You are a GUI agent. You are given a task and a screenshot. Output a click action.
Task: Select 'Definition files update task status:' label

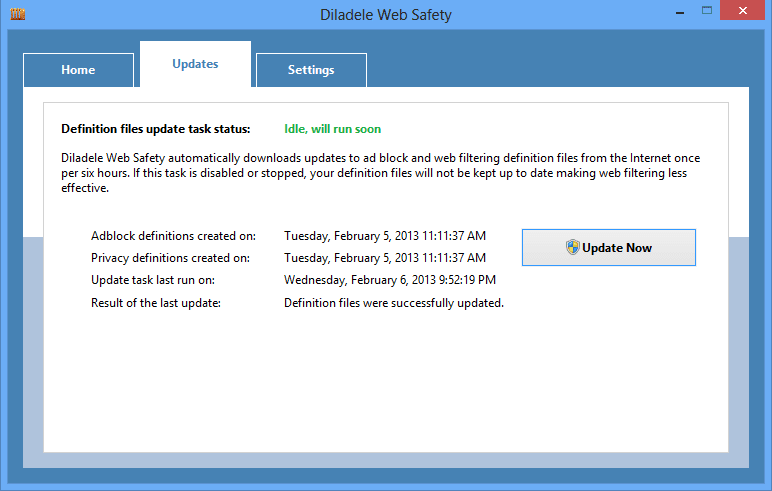click(x=156, y=129)
